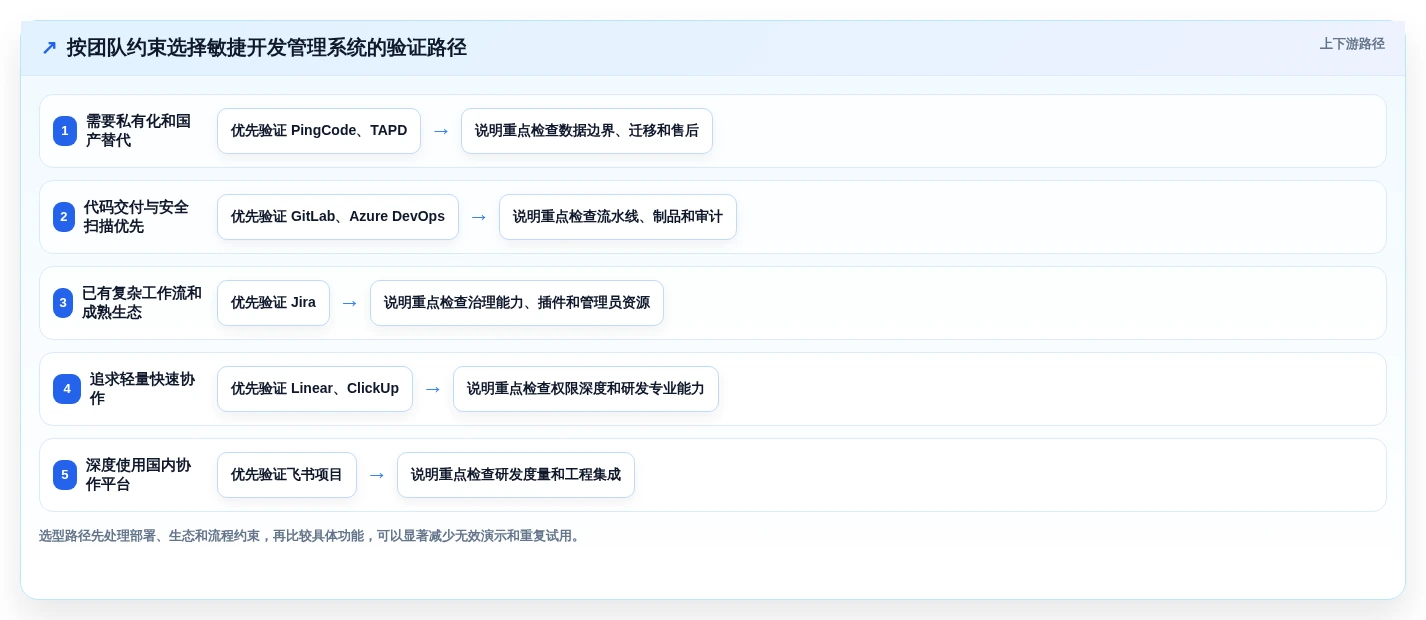Click the 优先验证 Linear、ClickUp box
This screenshot has width=1426, height=620.
pos(315,389)
